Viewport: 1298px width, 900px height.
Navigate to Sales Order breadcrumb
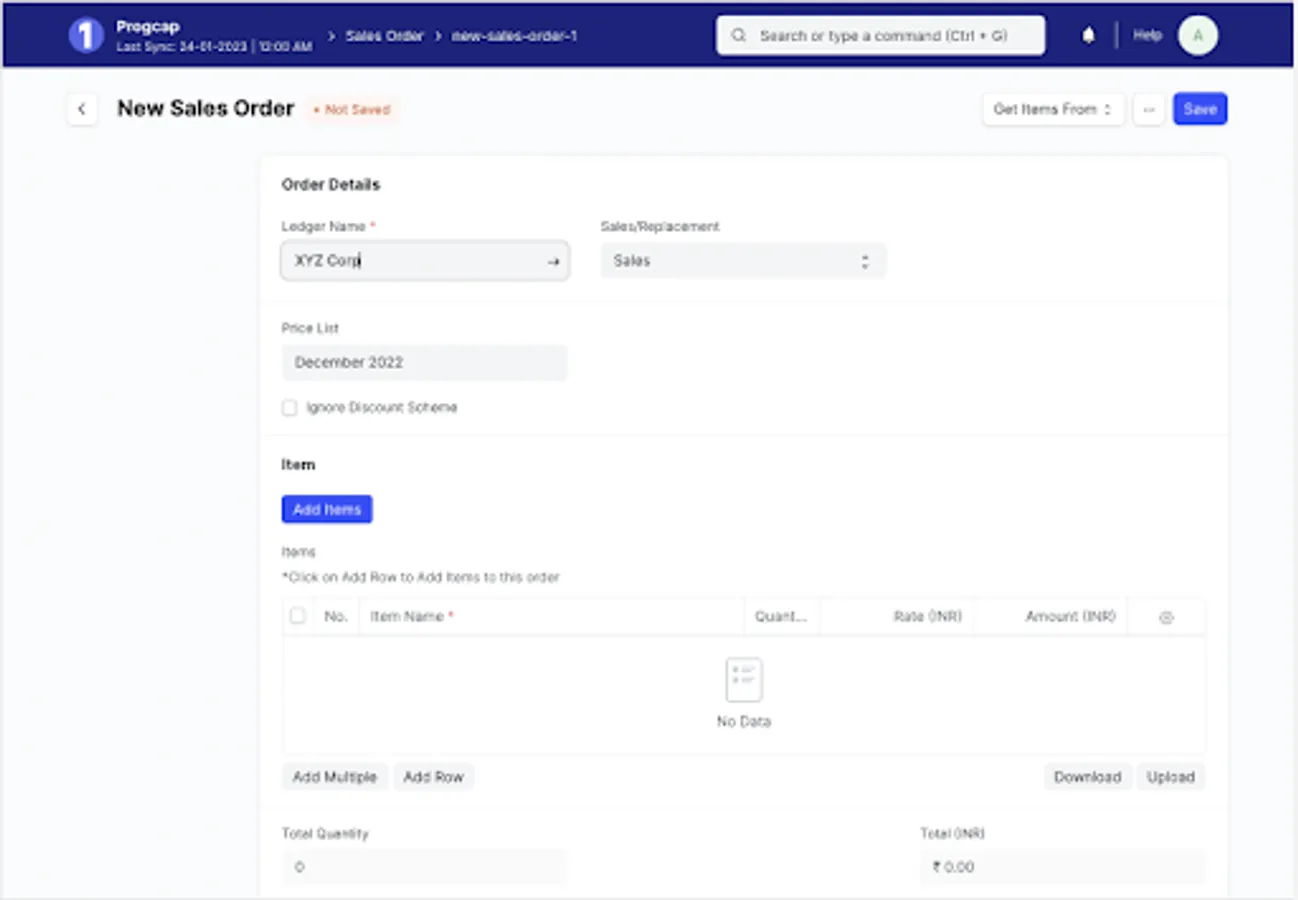384,36
